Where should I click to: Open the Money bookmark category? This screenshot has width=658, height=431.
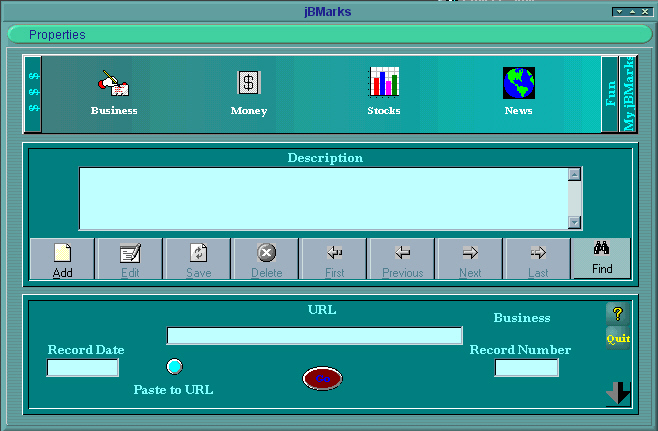[x=249, y=93]
